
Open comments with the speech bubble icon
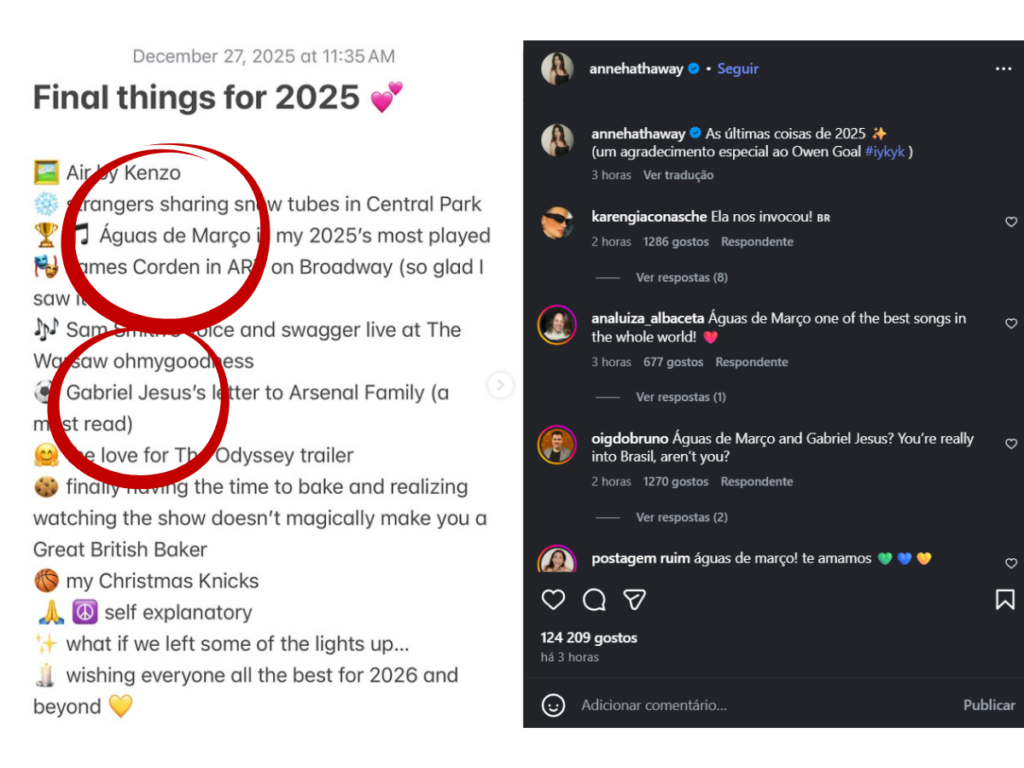click(x=594, y=599)
